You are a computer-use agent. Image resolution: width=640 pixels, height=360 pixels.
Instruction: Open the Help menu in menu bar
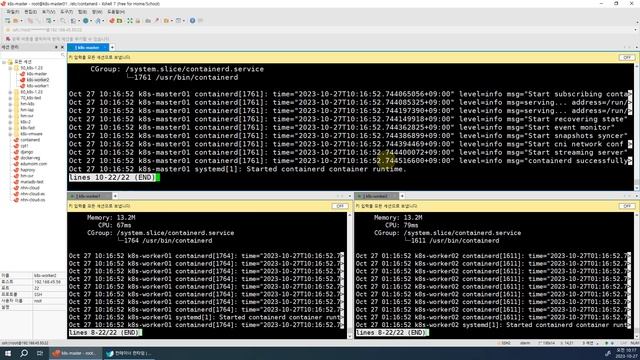pyautogui.click(x=116, y=12)
